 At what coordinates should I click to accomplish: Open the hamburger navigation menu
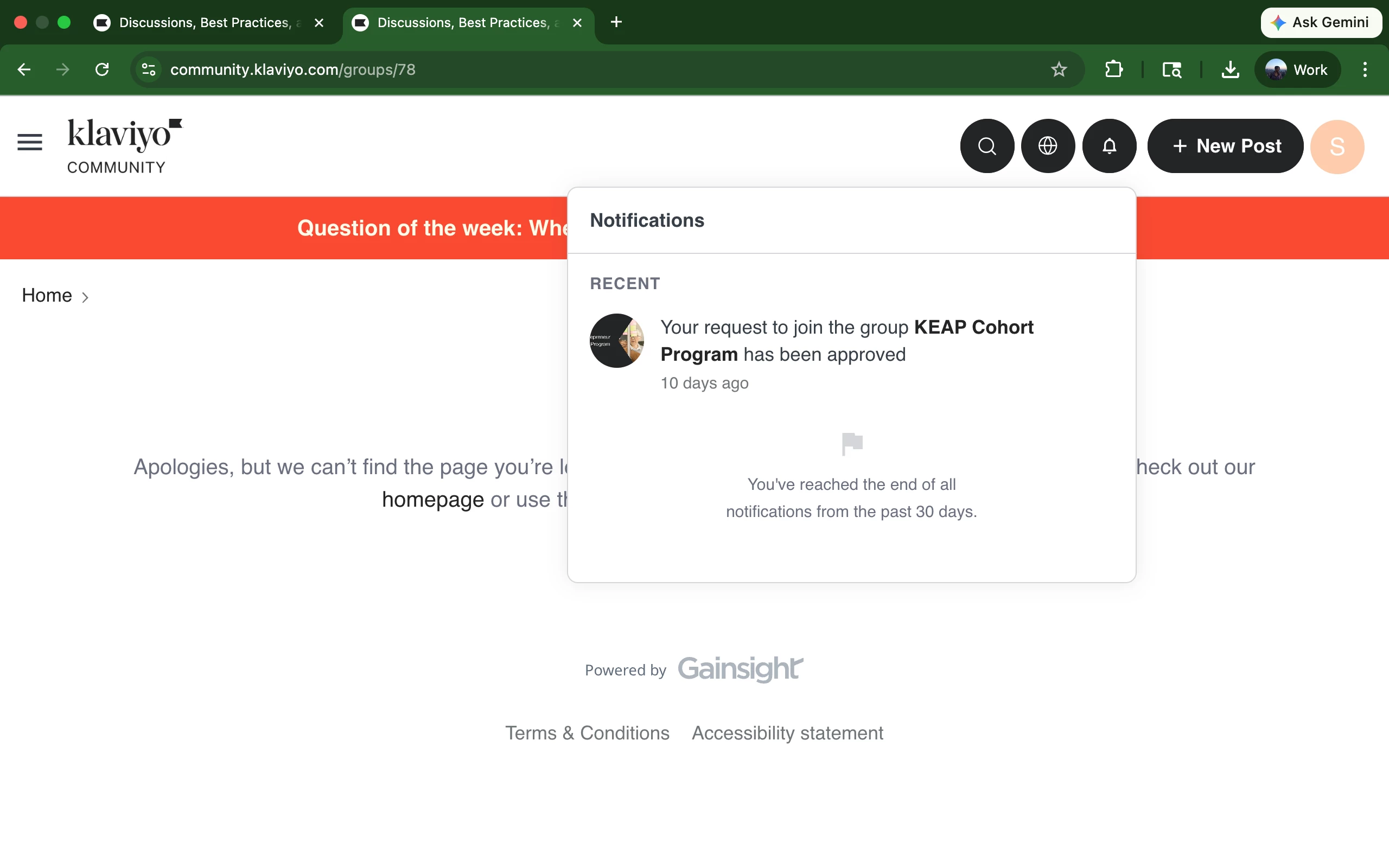point(30,142)
